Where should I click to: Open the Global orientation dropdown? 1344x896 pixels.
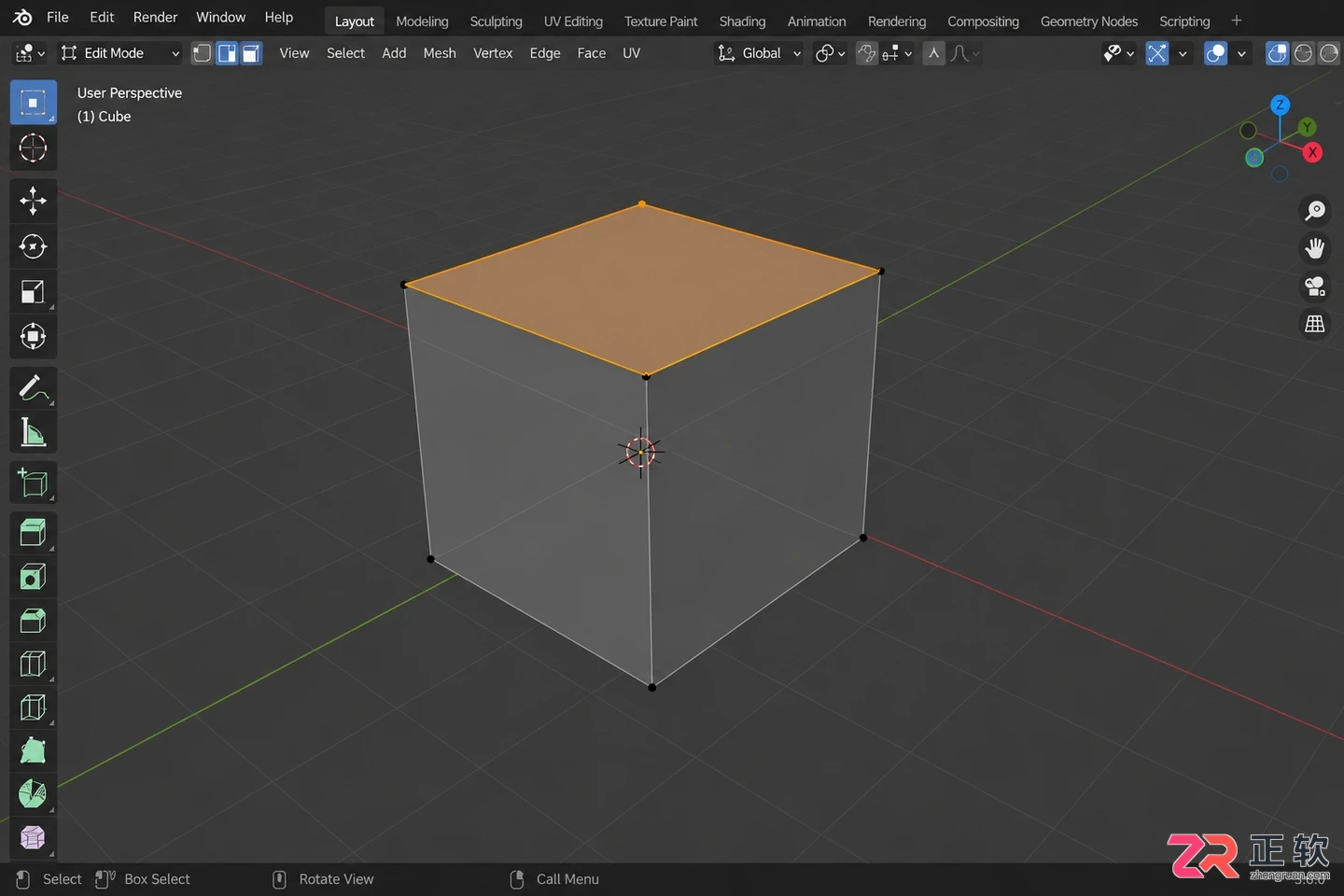[759, 53]
